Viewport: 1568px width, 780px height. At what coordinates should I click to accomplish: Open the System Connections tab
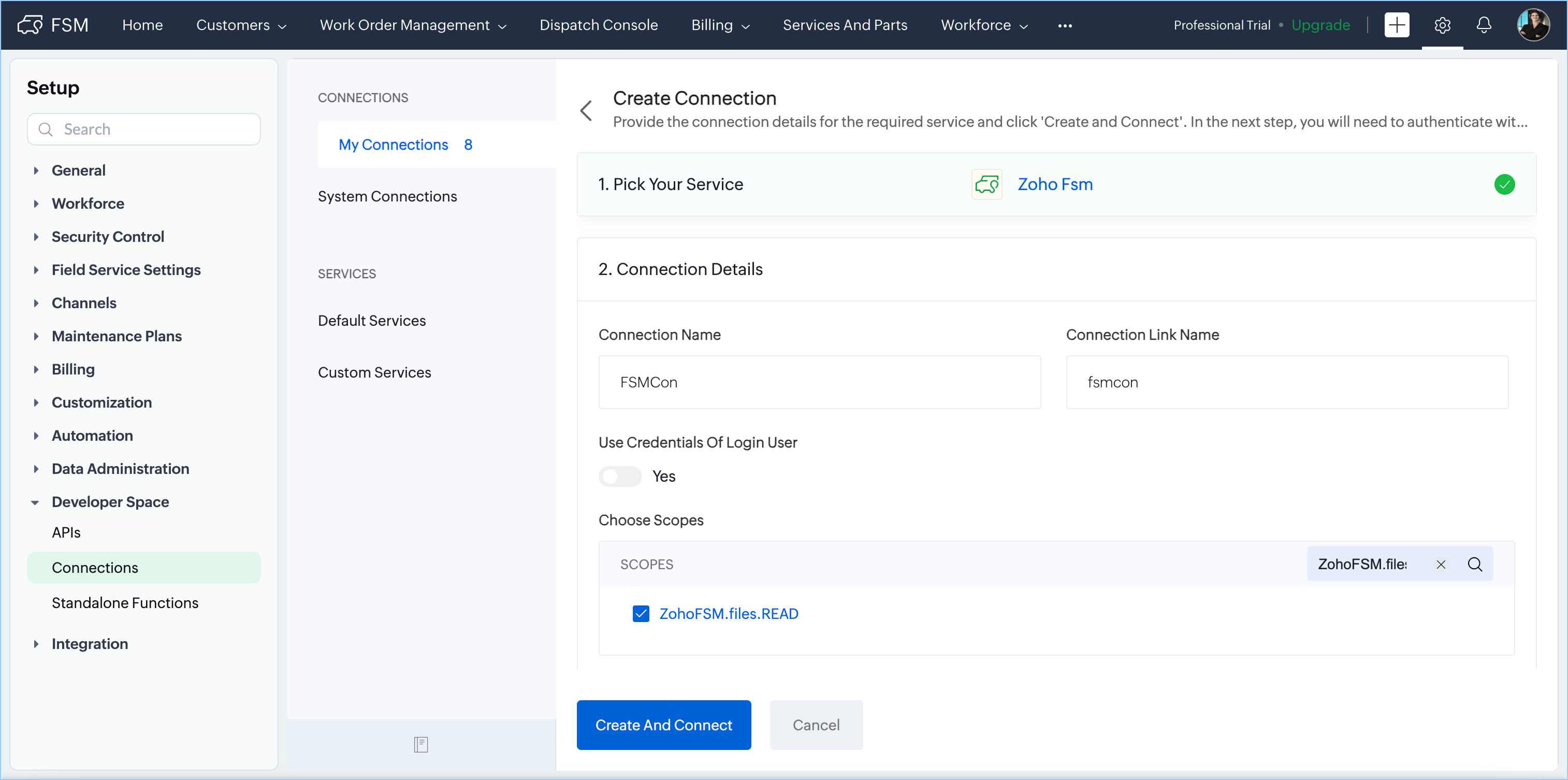pos(387,196)
